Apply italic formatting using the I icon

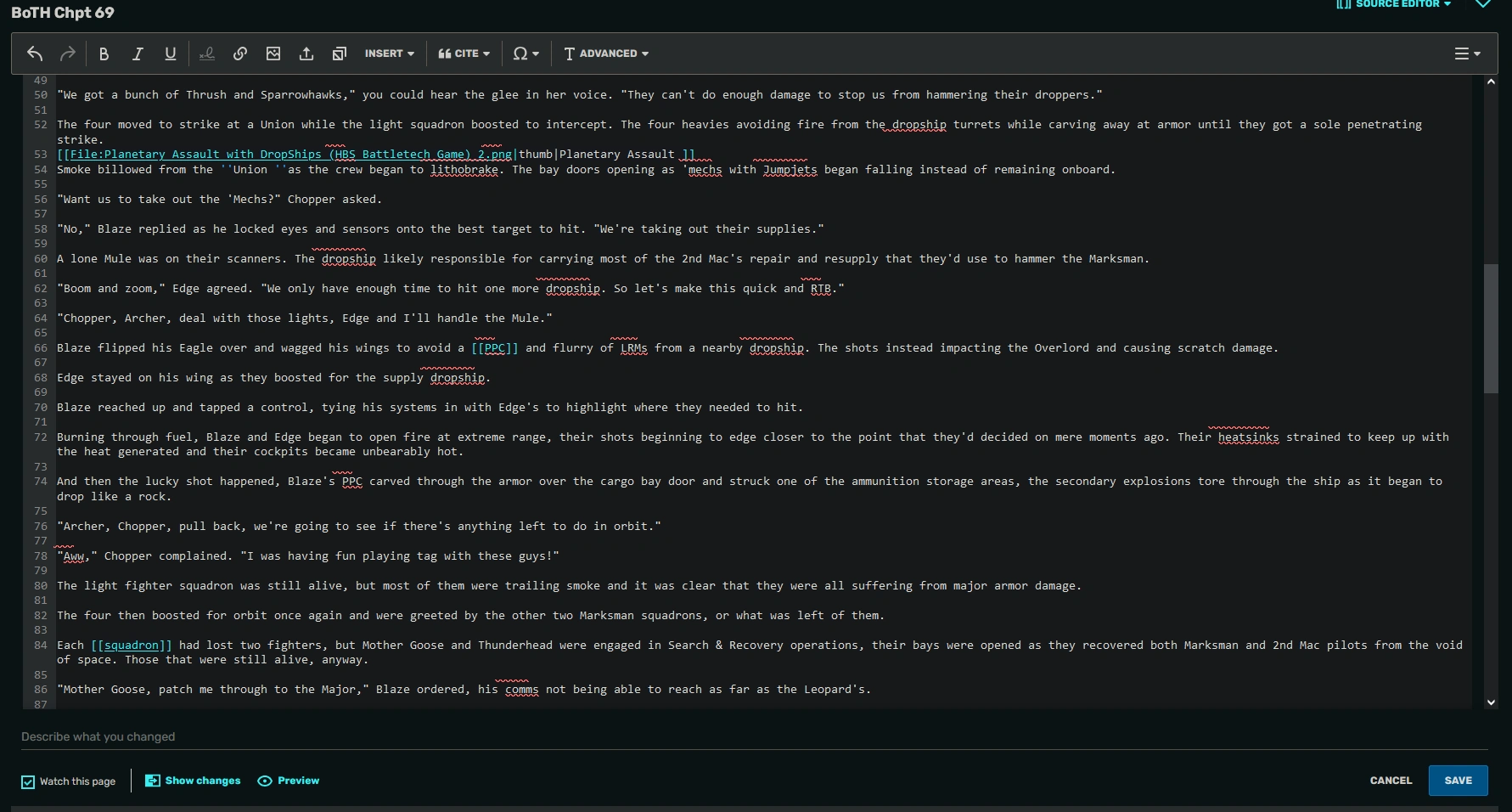point(138,53)
